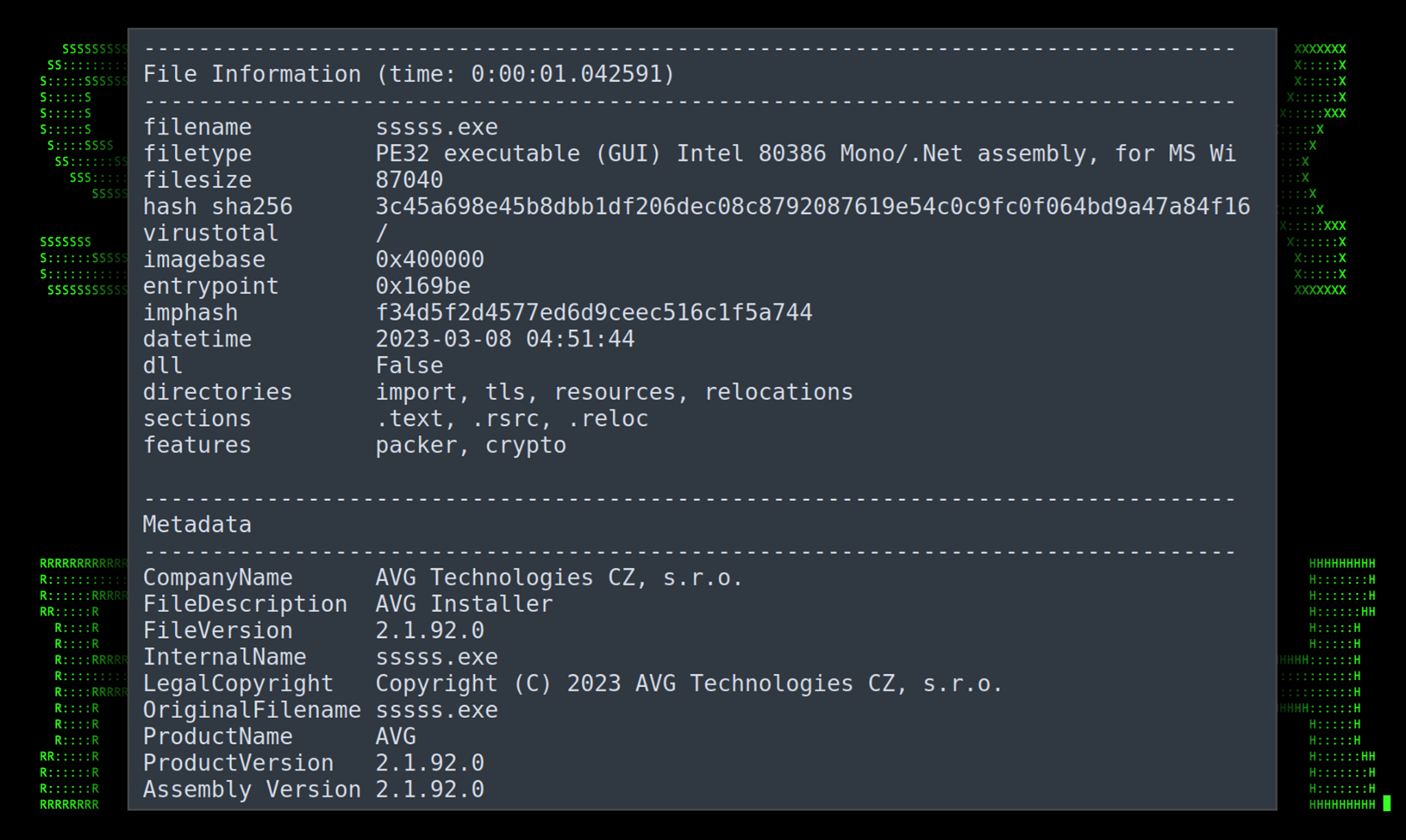1406x840 pixels.
Task: Click the FileDescription value AVG Installer
Action: pyautogui.click(x=464, y=604)
